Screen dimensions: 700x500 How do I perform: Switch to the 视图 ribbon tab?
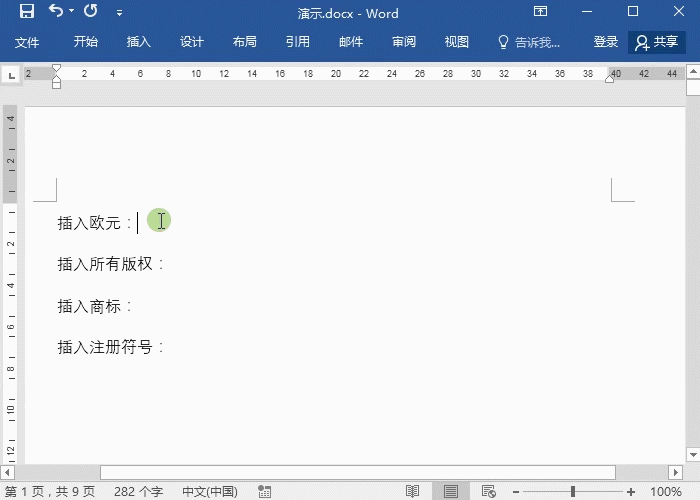pyautogui.click(x=457, y=42)
